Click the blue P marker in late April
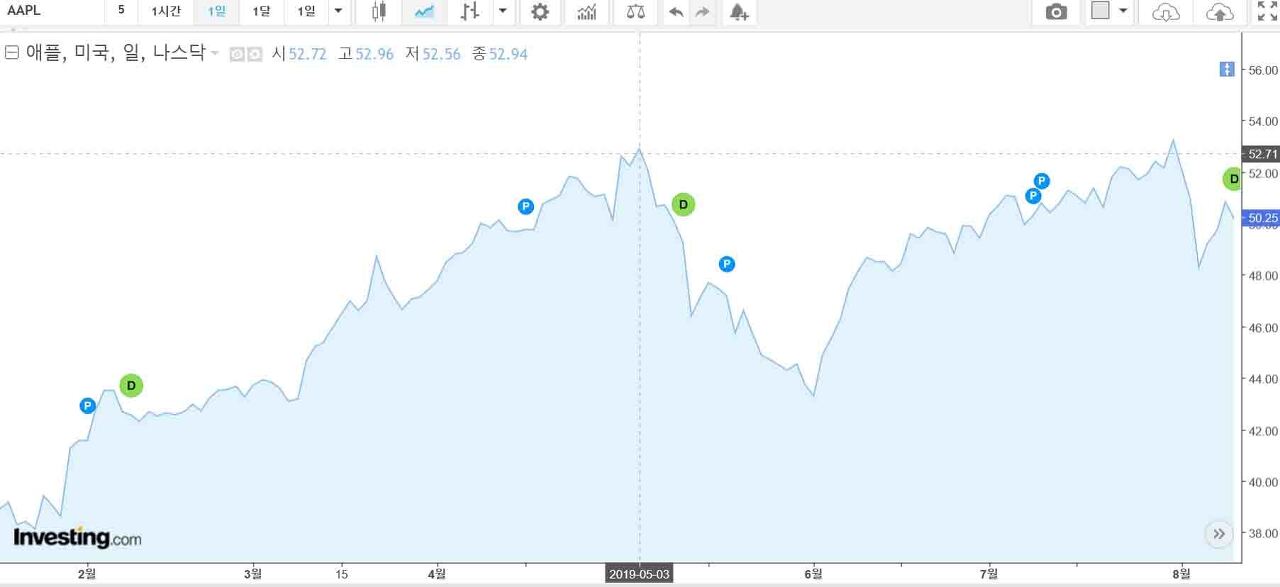The width and height of the screenshot is (1280, 587). click(526, 207)
